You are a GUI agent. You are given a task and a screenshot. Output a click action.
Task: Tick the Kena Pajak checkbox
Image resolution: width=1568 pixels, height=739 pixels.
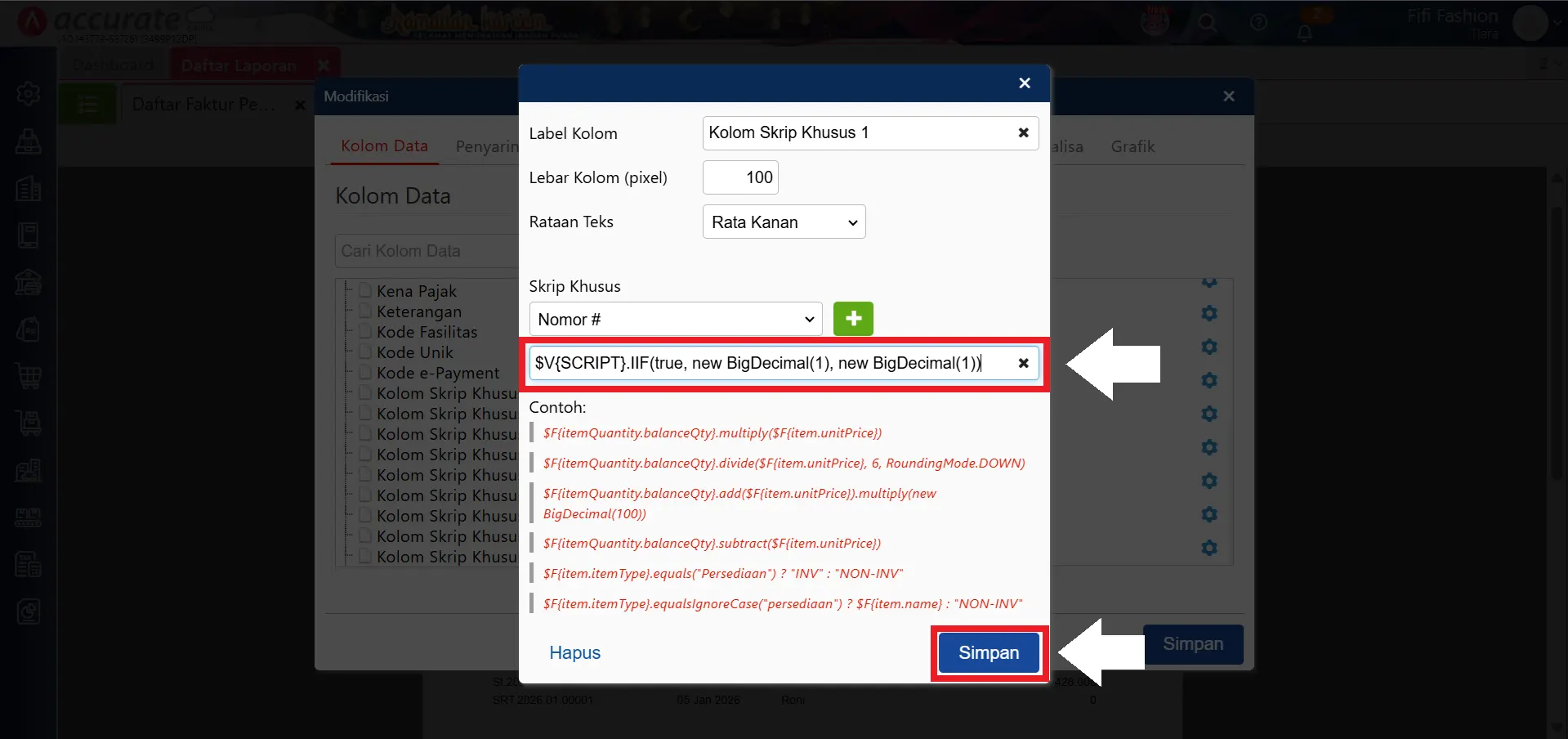point(365,291)
